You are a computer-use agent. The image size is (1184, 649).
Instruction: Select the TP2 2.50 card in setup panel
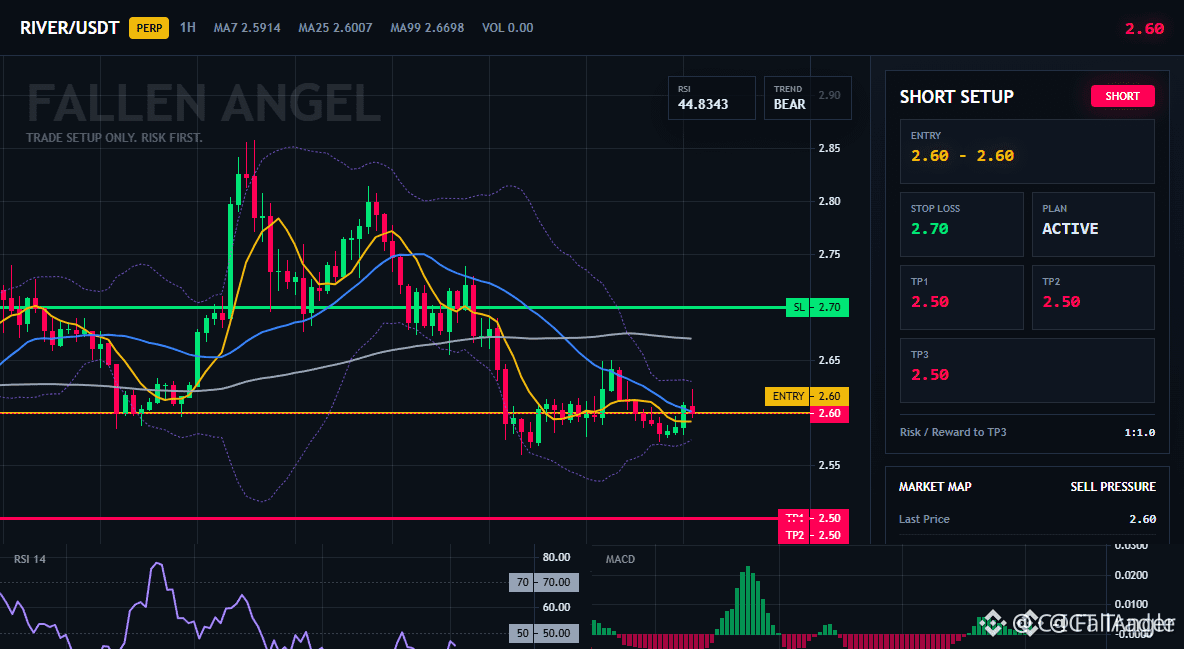pyautogui.click(x=1093, y=297)
